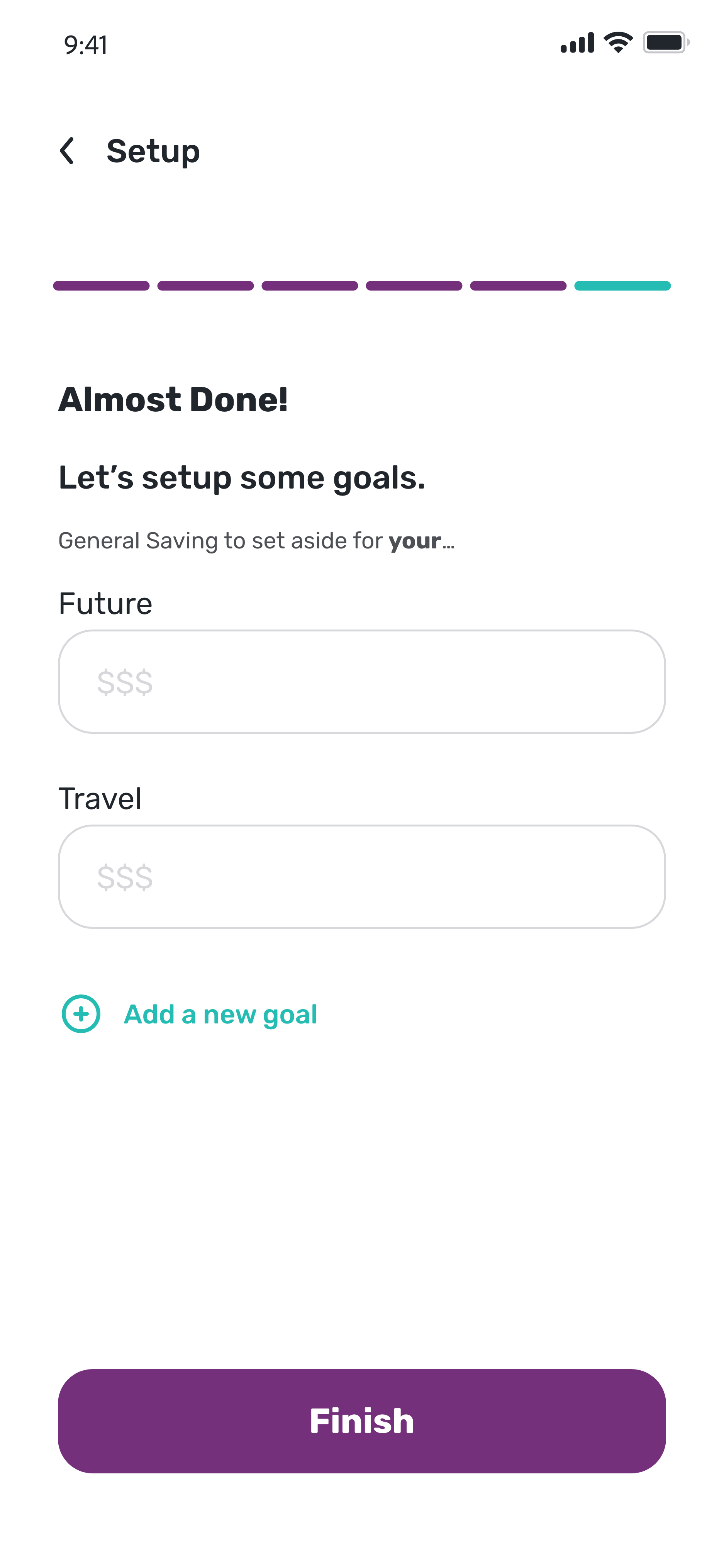Tap the third purple progress step

(x=310, y=285)
